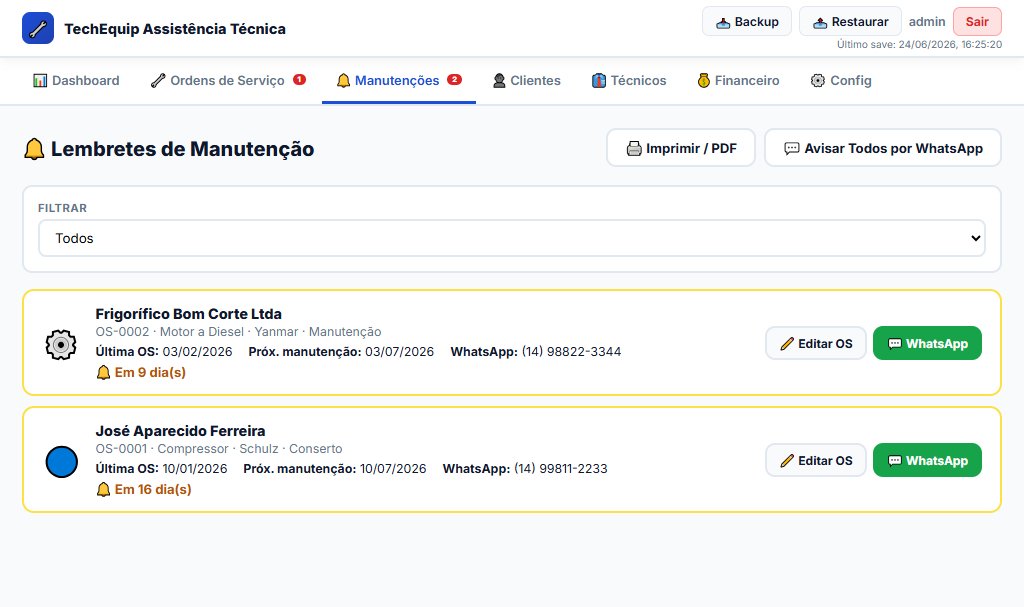Click the OS-0002 Motor a Diesel line
Screen dimensions: 1024x607
coord(238,332)
